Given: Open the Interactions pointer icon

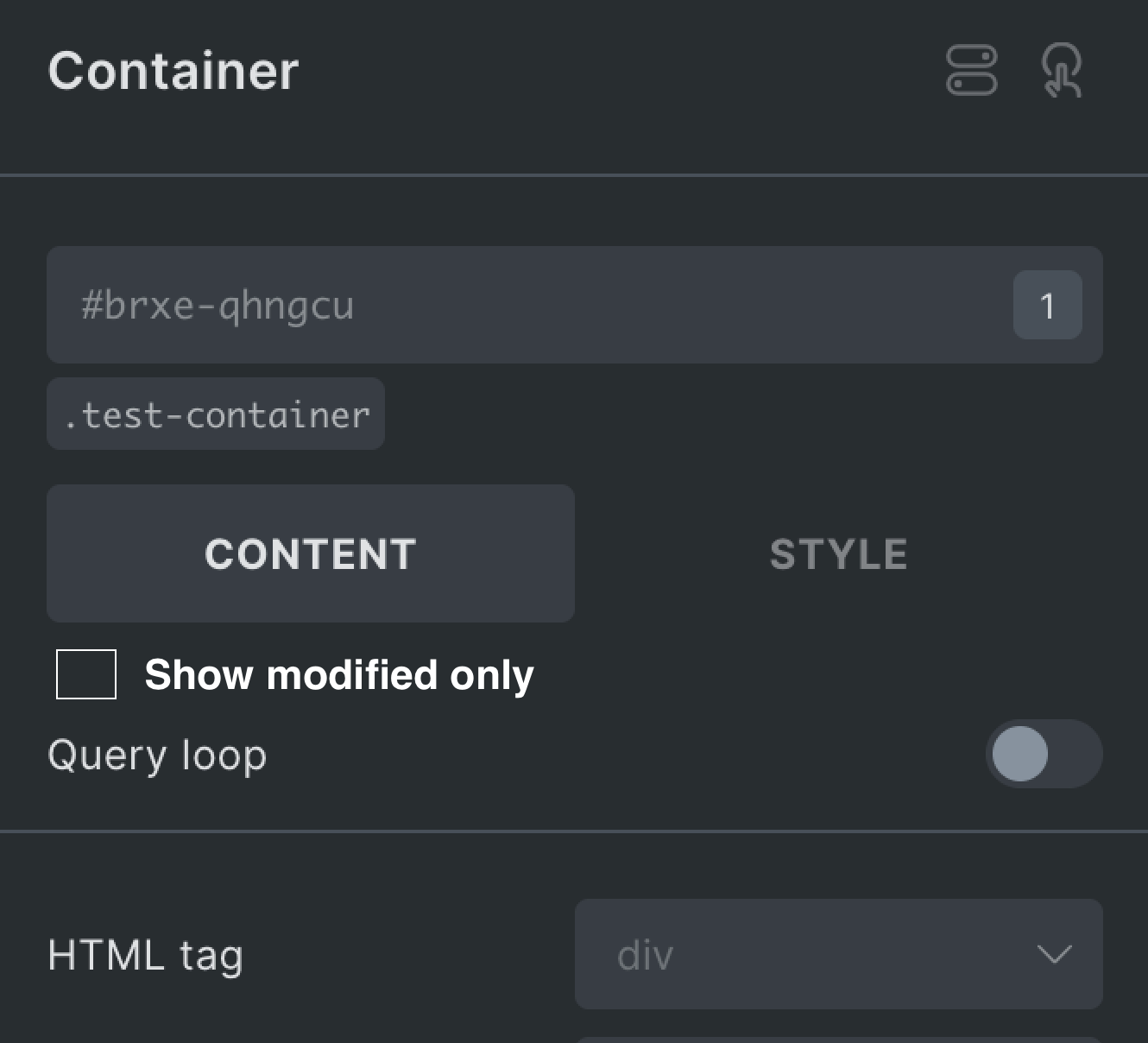Looking at the screenshot, I should 1062,70.
